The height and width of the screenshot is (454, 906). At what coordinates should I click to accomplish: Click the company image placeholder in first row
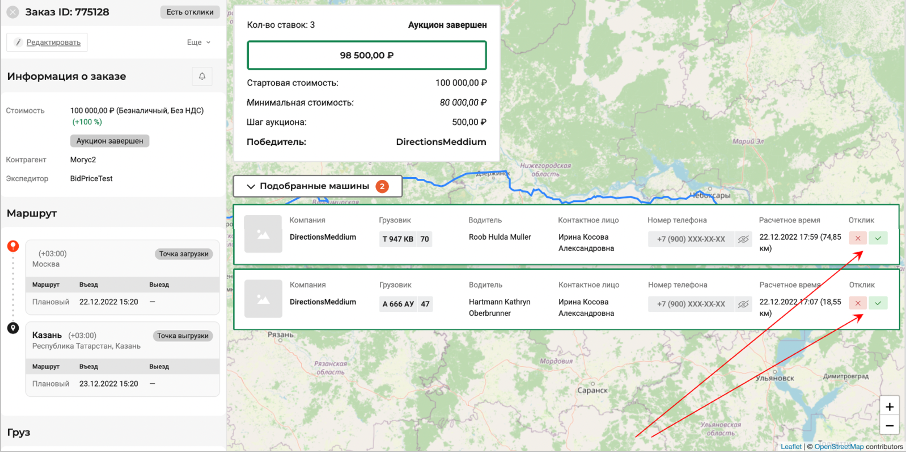point(262,233)
